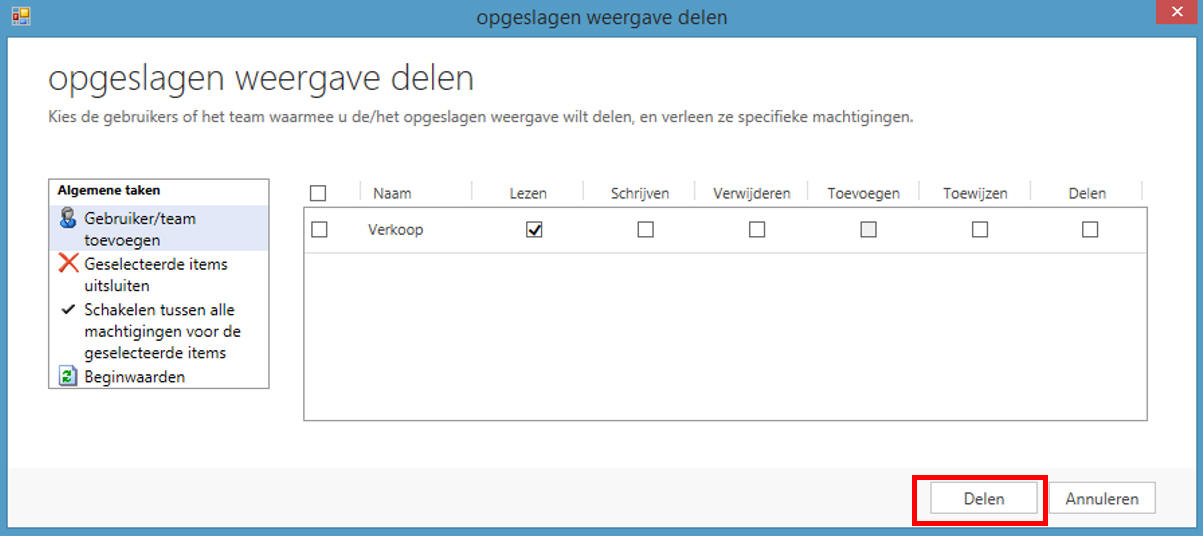Enable Schrijven permission for Verkoop
The image size is (1203, 536).
pos(645,230)
